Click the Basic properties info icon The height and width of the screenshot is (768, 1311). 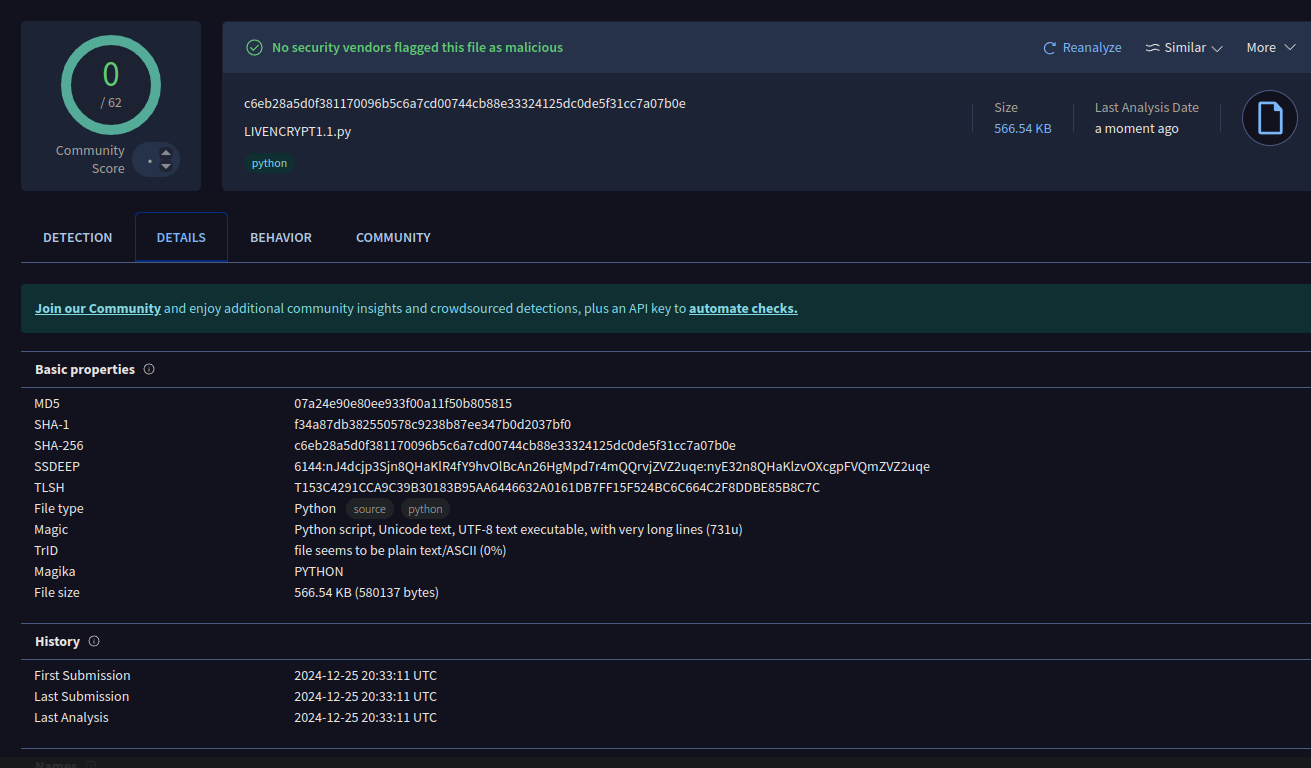[149, 369]
